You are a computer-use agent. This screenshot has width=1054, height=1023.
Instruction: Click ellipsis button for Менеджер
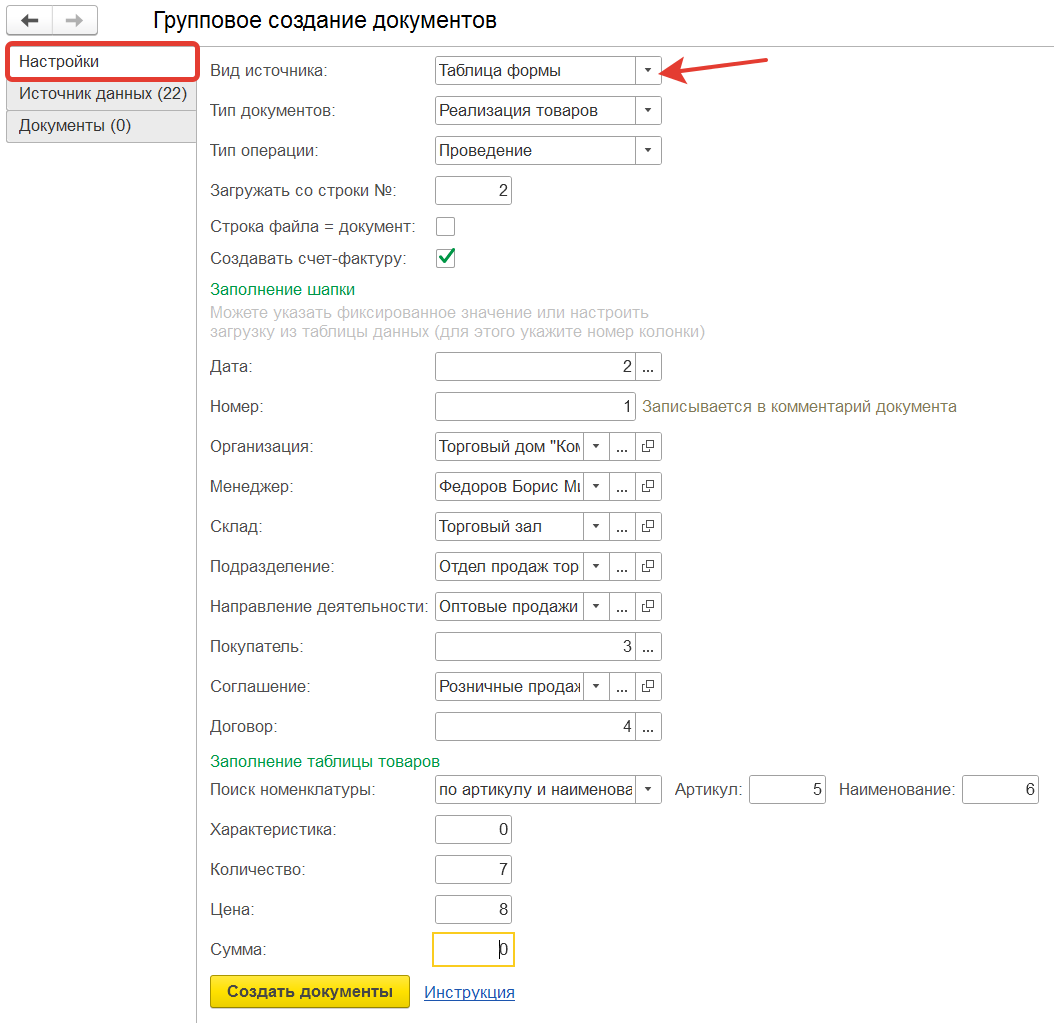coord(622,487)
